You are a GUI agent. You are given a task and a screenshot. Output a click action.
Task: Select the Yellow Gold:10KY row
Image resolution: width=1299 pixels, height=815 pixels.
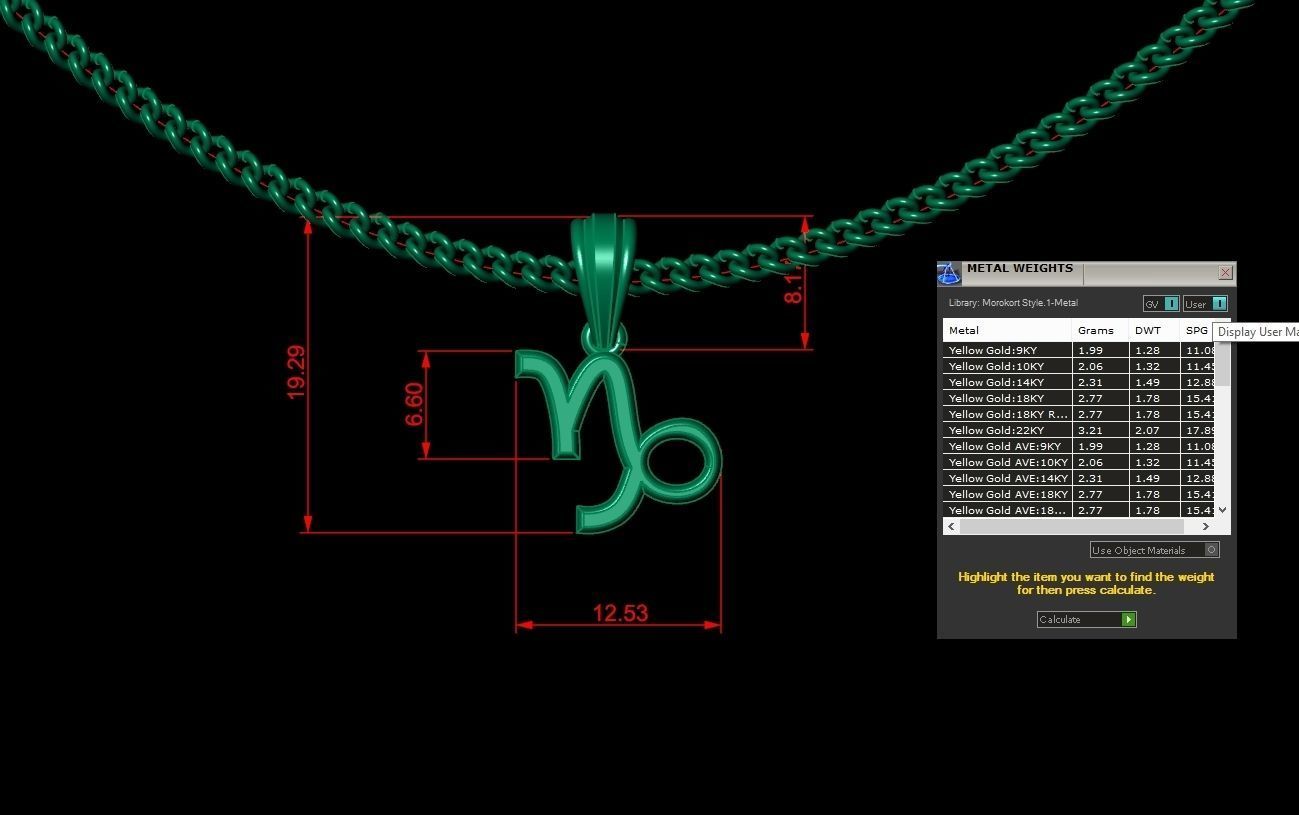[x=1080, y=367]
